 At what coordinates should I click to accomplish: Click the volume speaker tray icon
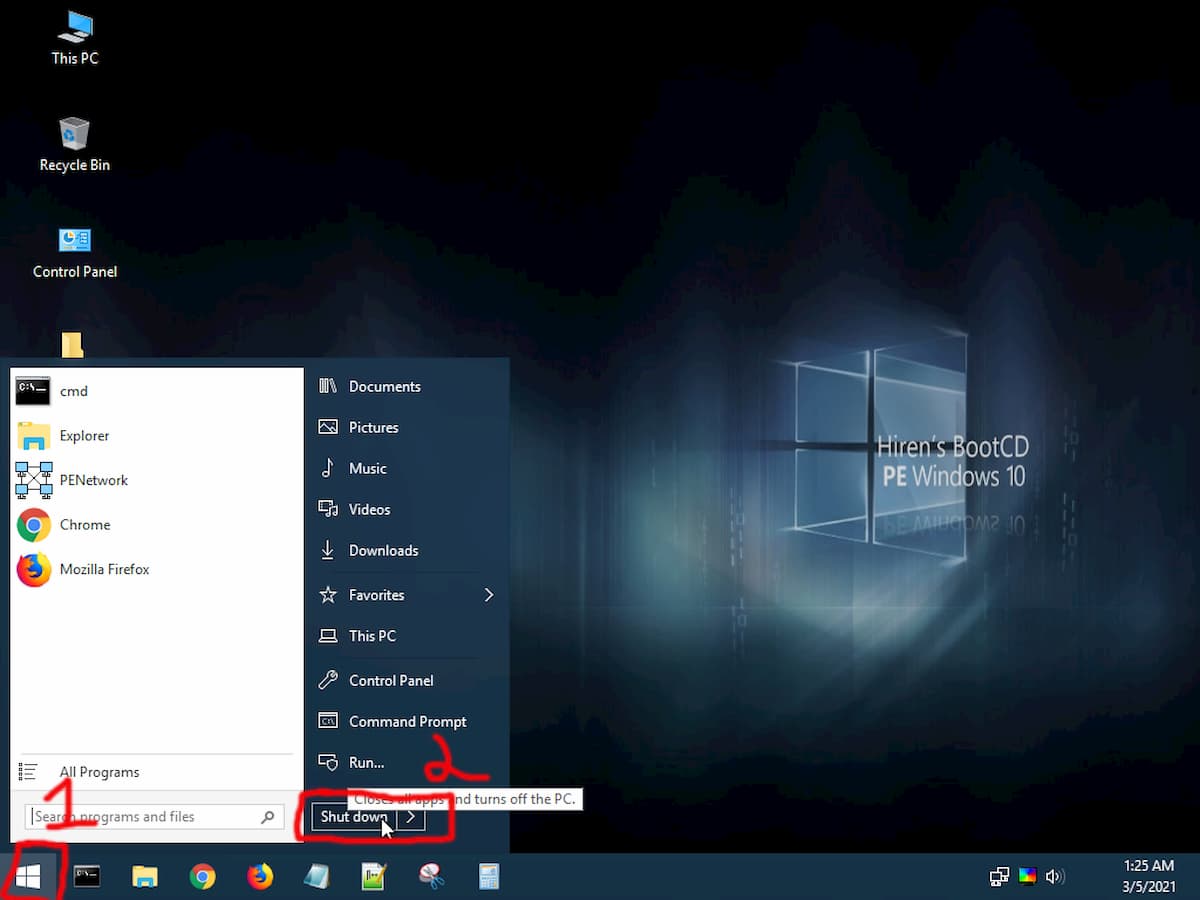pyautogui.click(x=1054, y=877)
